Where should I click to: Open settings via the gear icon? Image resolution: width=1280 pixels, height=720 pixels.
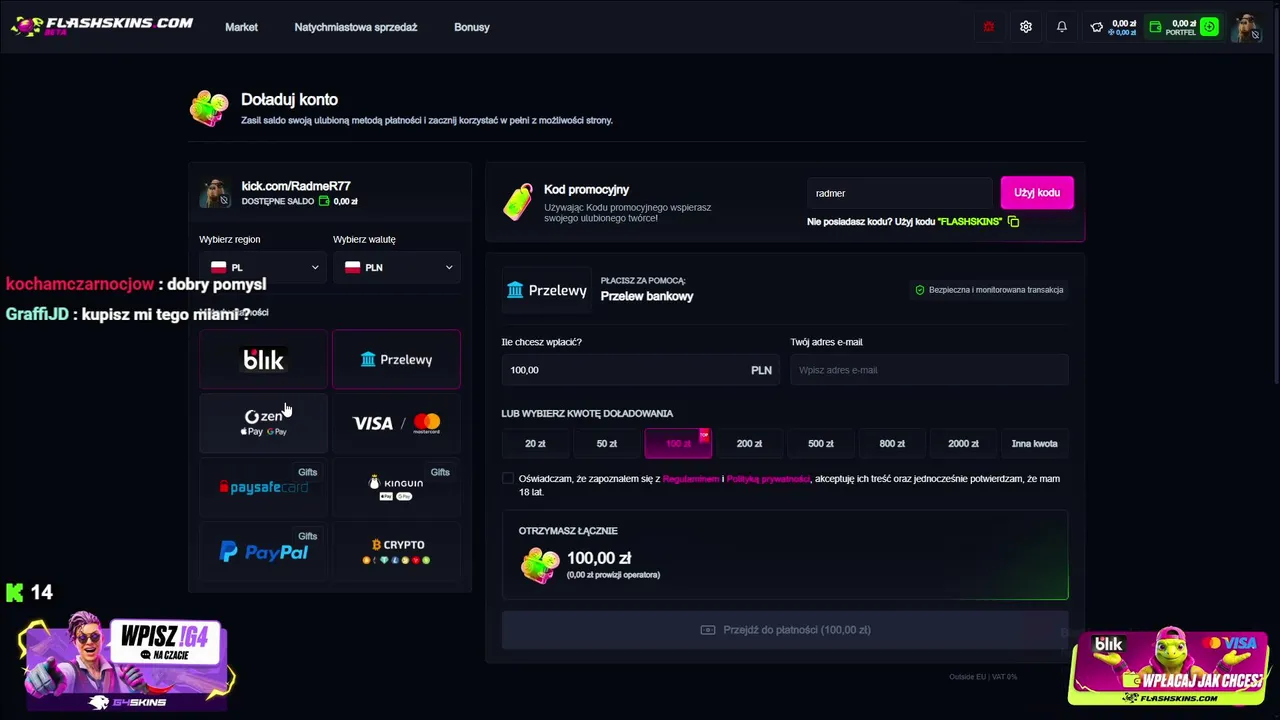click(1026, 27)
